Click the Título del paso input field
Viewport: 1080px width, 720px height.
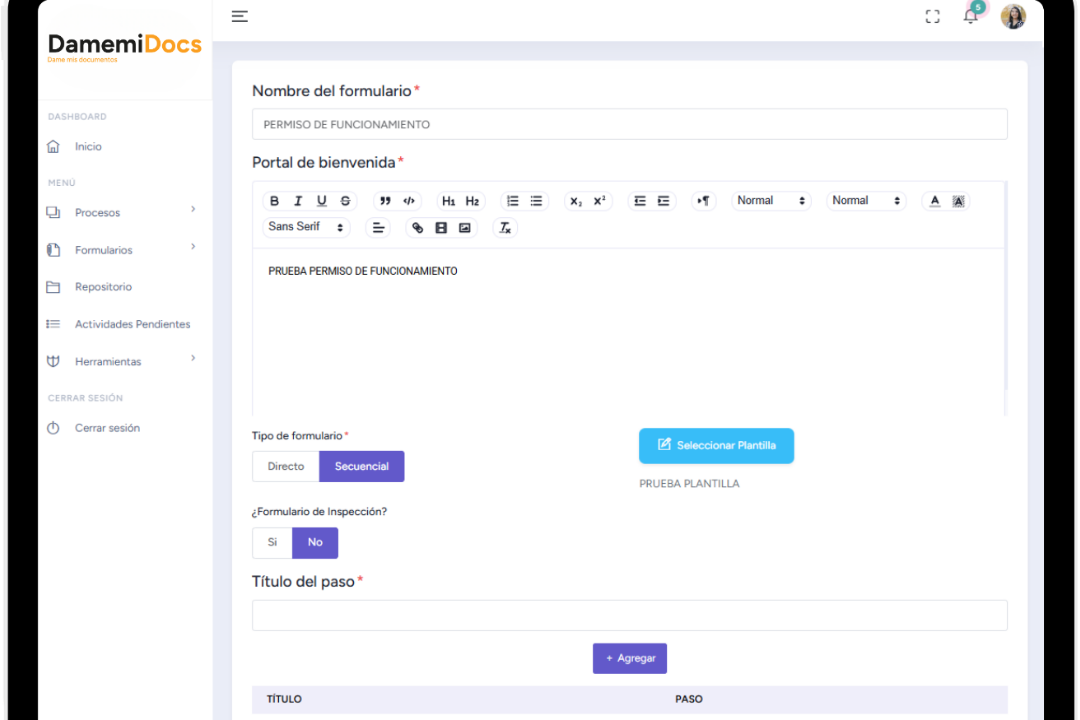[629, 616]
